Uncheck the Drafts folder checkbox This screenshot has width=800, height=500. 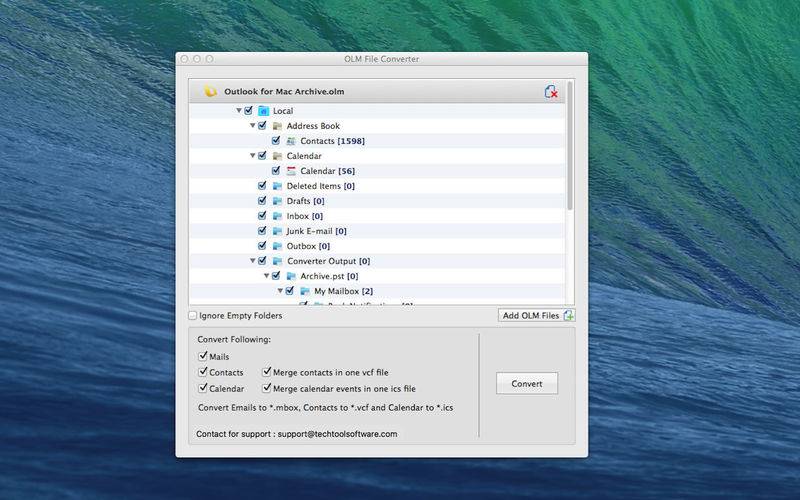(262, 201)
